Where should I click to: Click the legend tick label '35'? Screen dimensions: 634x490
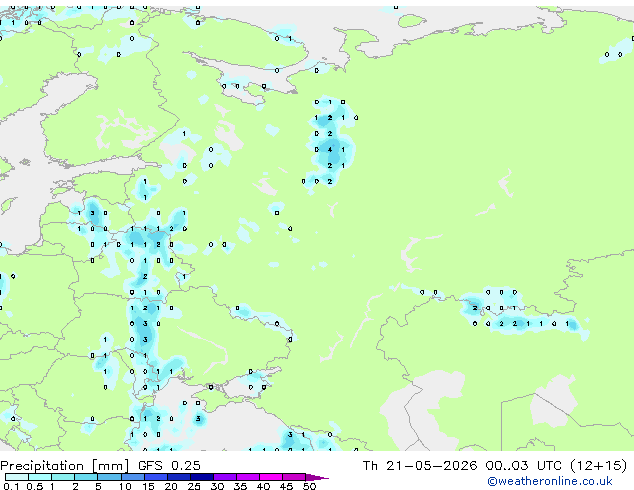pyautogui.click(x=240, y=486)
